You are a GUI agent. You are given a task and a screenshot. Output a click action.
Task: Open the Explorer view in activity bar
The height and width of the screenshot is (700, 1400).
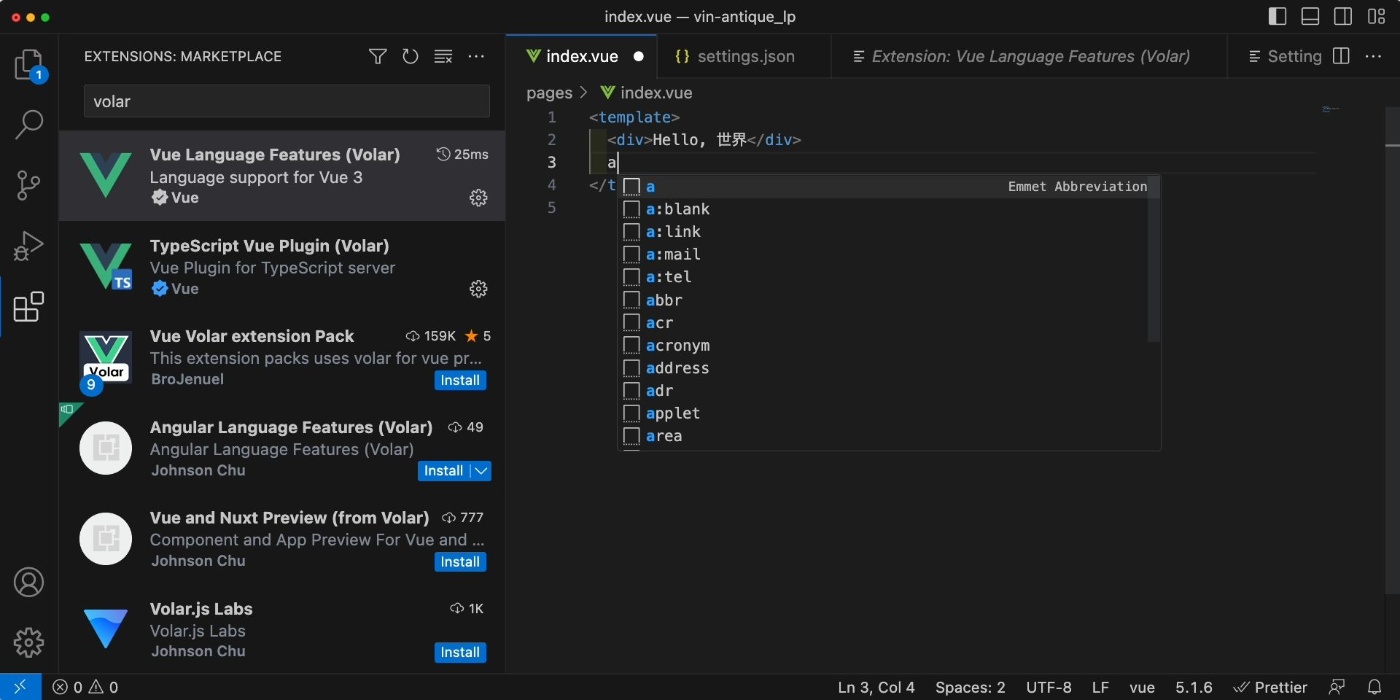coord(29,66)
